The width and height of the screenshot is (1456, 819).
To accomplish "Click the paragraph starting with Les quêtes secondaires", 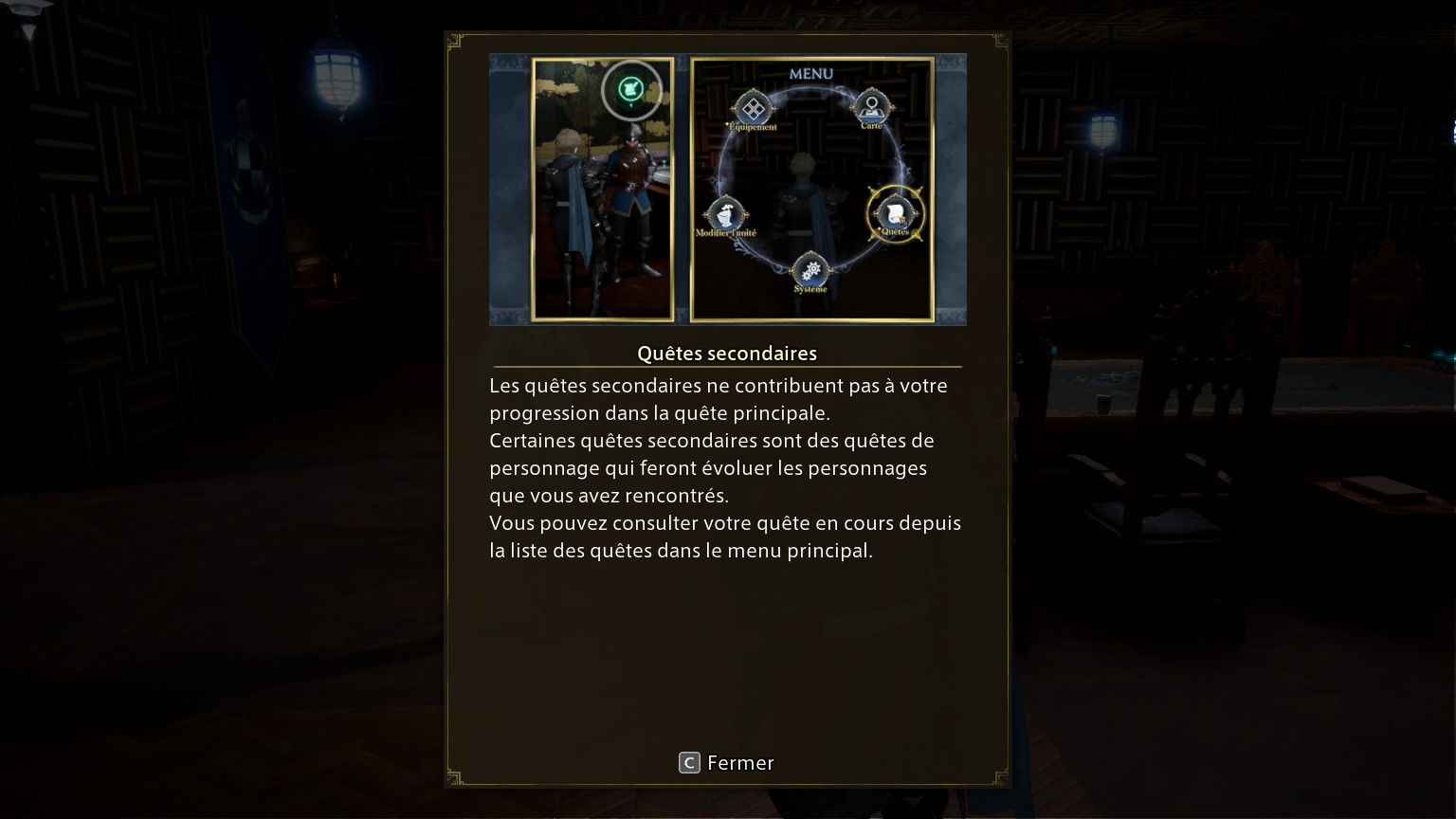I will [719, 399].
